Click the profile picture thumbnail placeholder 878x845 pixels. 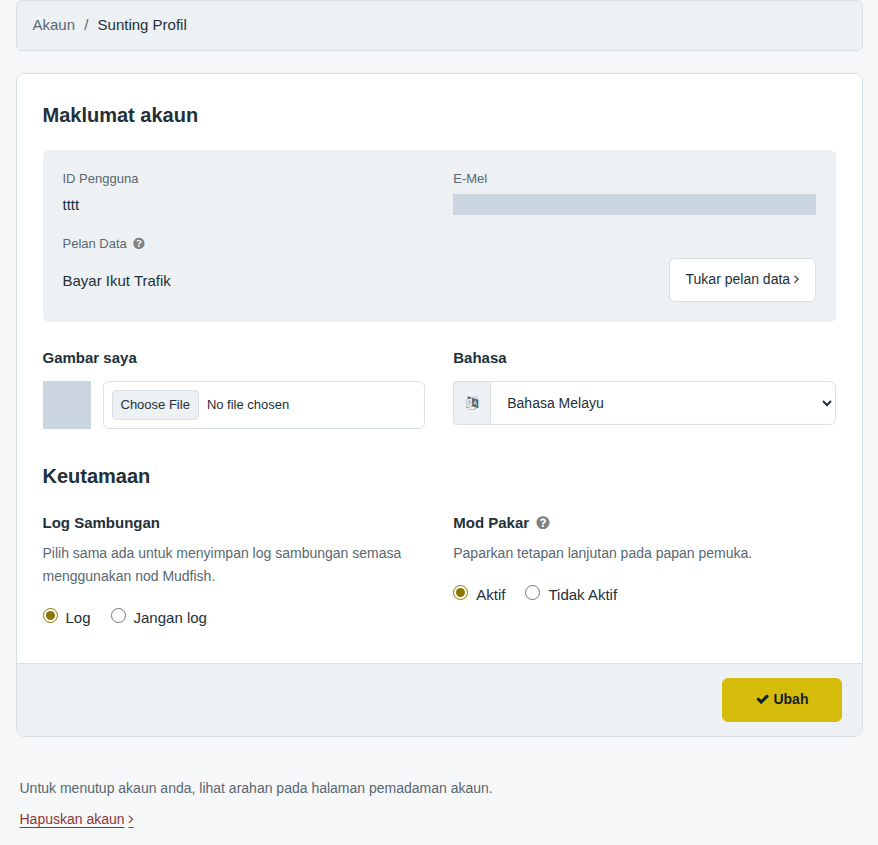click(x=67, y=405)
